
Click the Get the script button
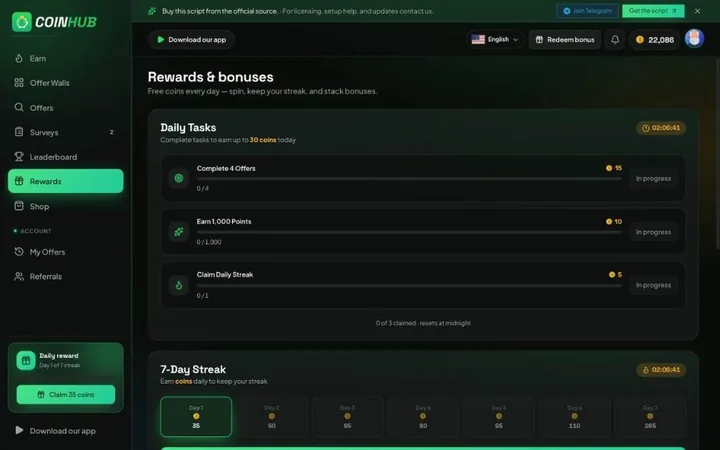(653, 11)
